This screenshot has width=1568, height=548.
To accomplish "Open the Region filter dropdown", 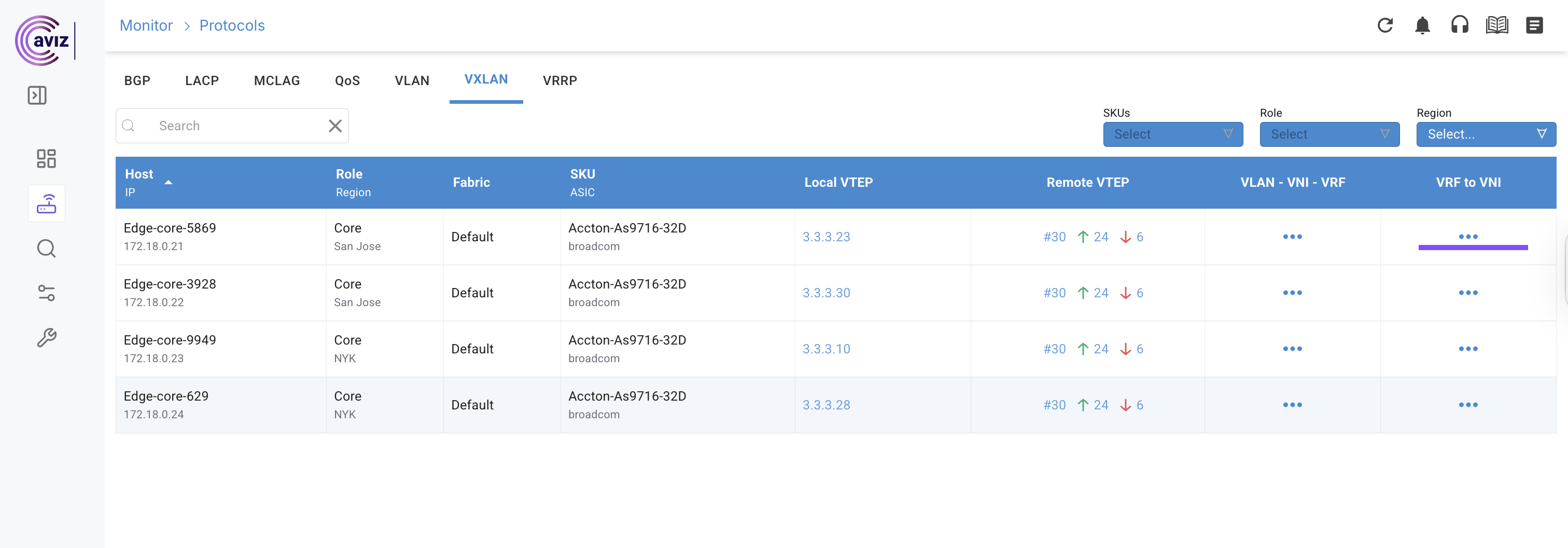I will 1485,134.
